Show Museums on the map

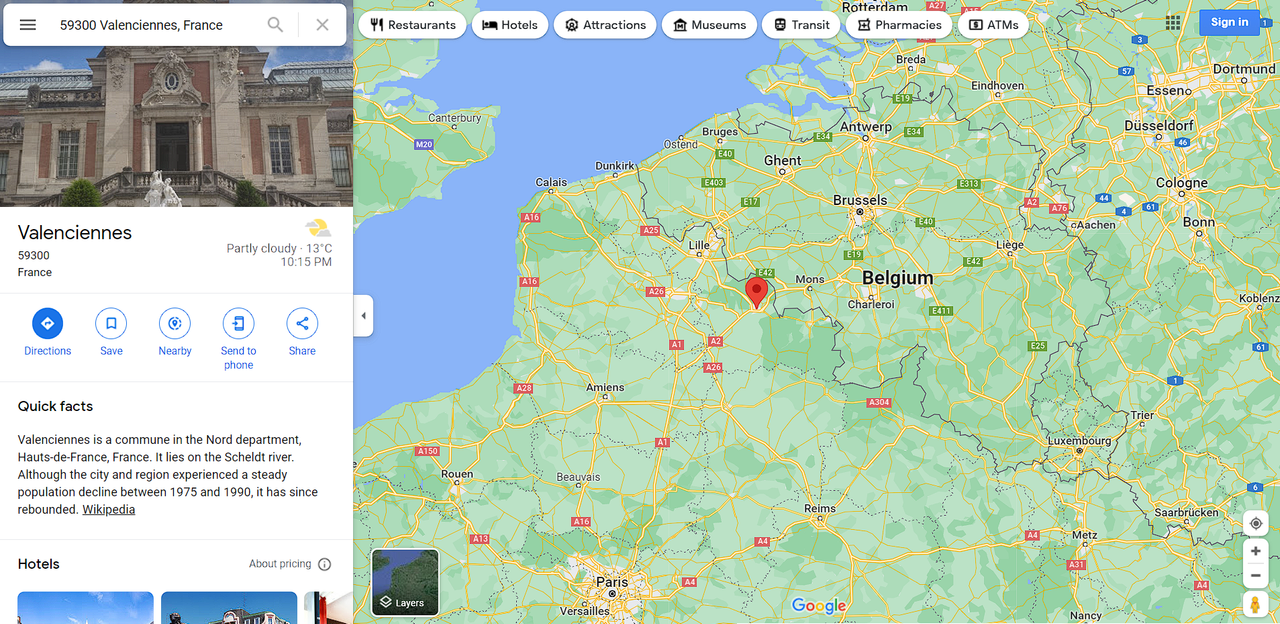point(709,25)
